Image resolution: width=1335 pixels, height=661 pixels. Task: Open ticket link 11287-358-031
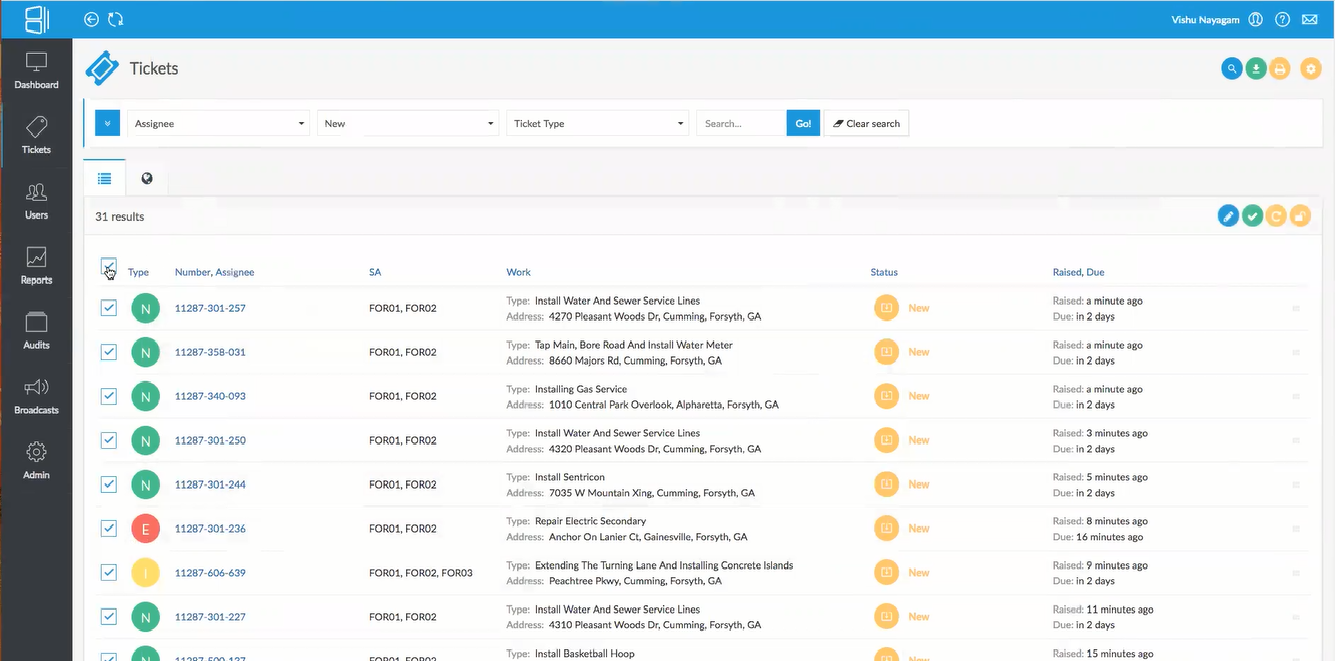click(210, 352)
